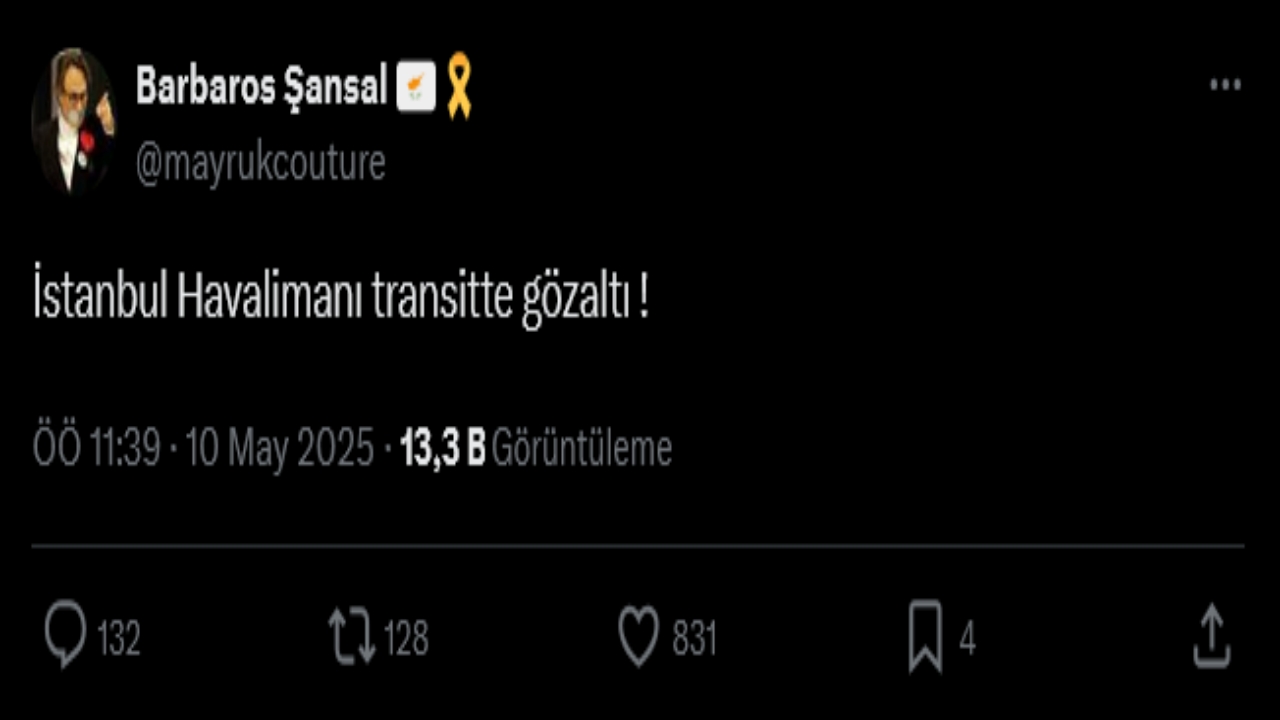1280x720 pixels.
Task: Click the yellow ribbon emoji beside the name
Action: [458, 87]
